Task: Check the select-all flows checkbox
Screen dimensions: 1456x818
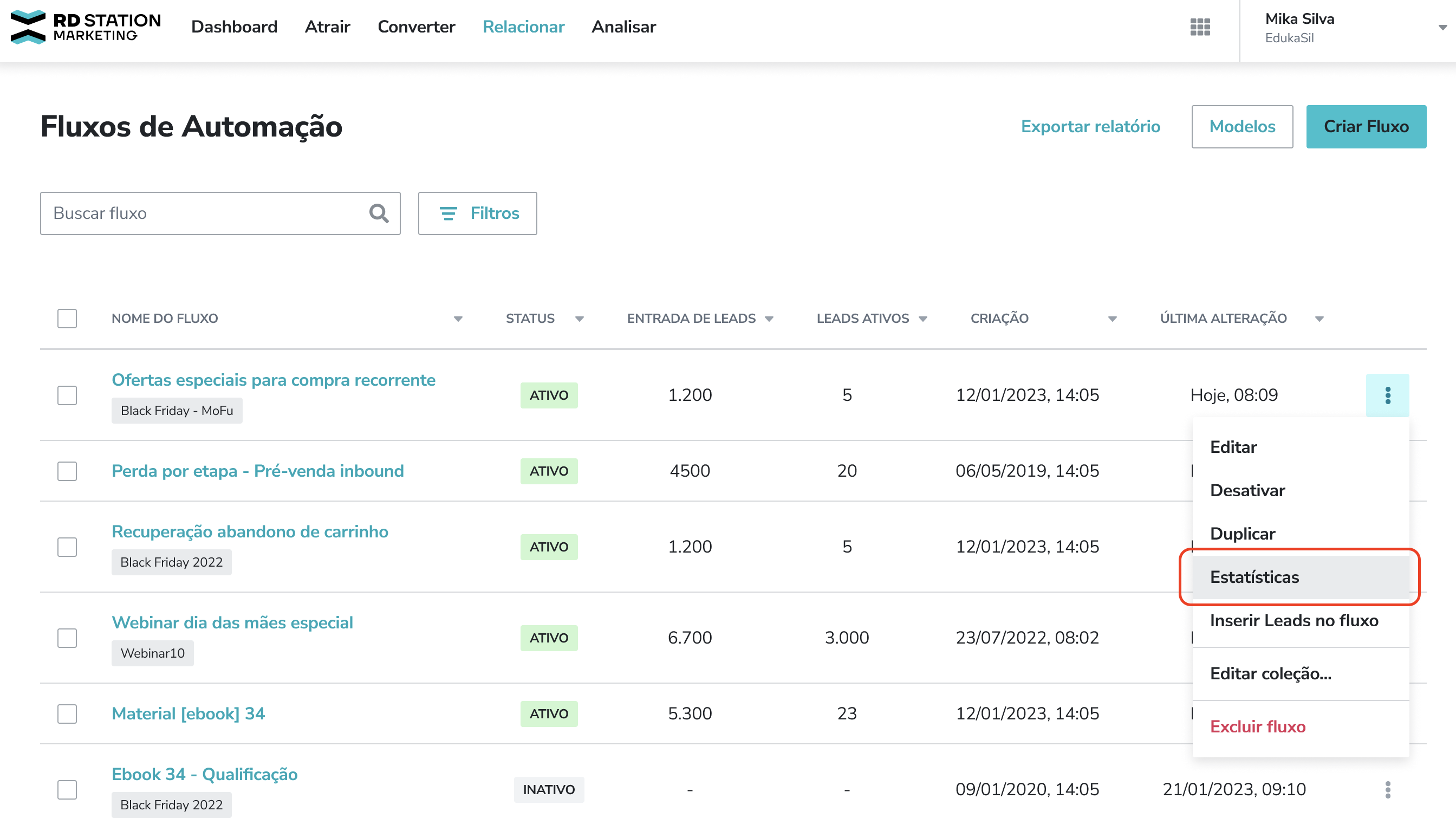Action: [x=67, y=319]
